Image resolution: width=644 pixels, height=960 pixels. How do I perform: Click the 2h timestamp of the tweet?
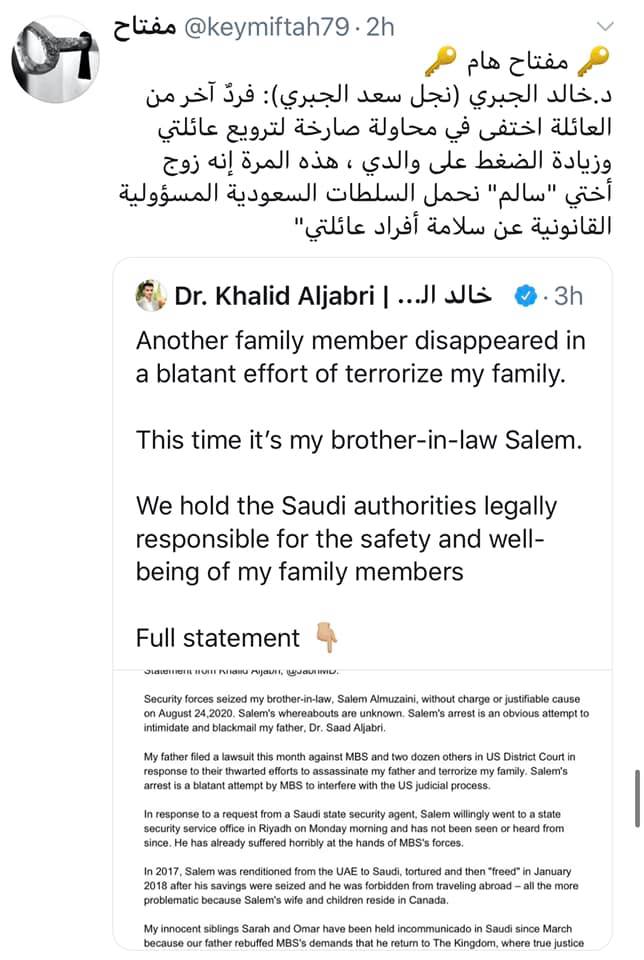pyautogui.click(x=380, y=28)
